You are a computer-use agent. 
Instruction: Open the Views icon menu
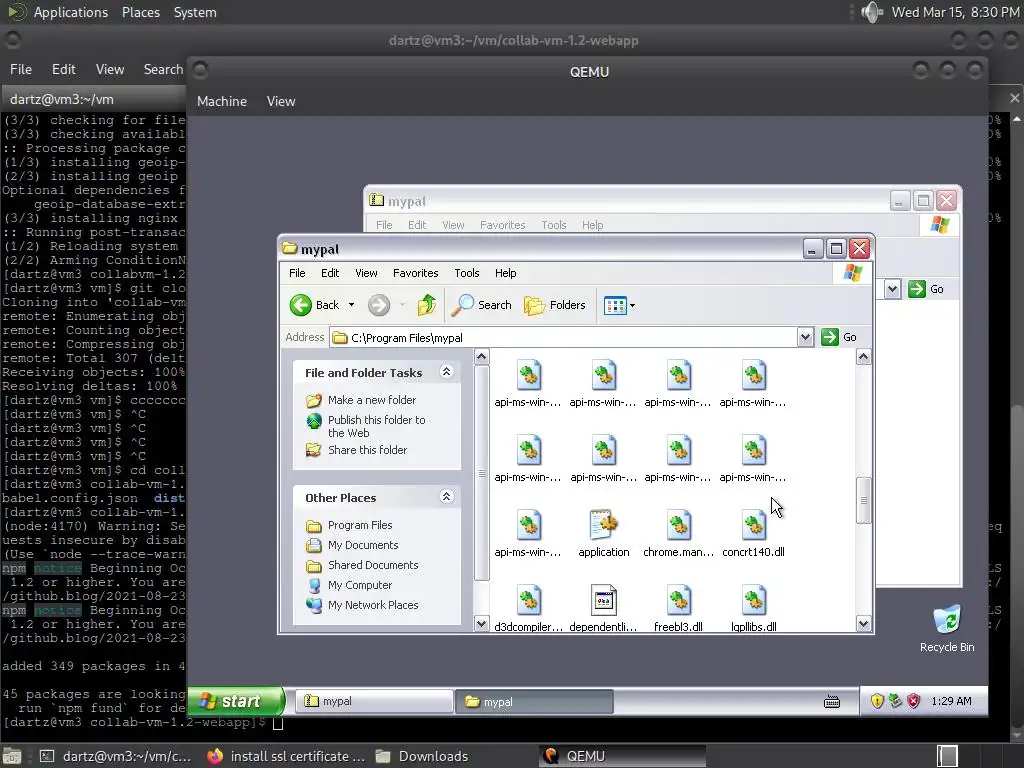tap(619, 305)
